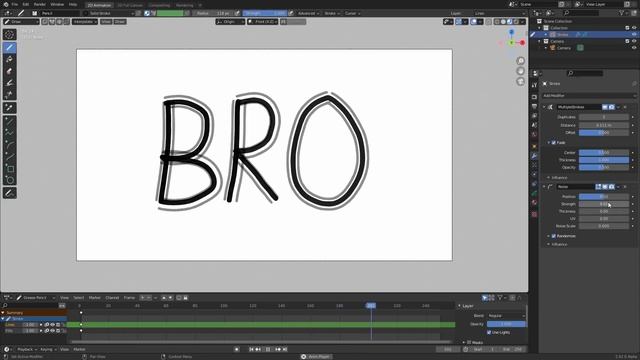Hide the Camera collection in outliner
This screenshot has width=640, height=360.
coord(634,41)
